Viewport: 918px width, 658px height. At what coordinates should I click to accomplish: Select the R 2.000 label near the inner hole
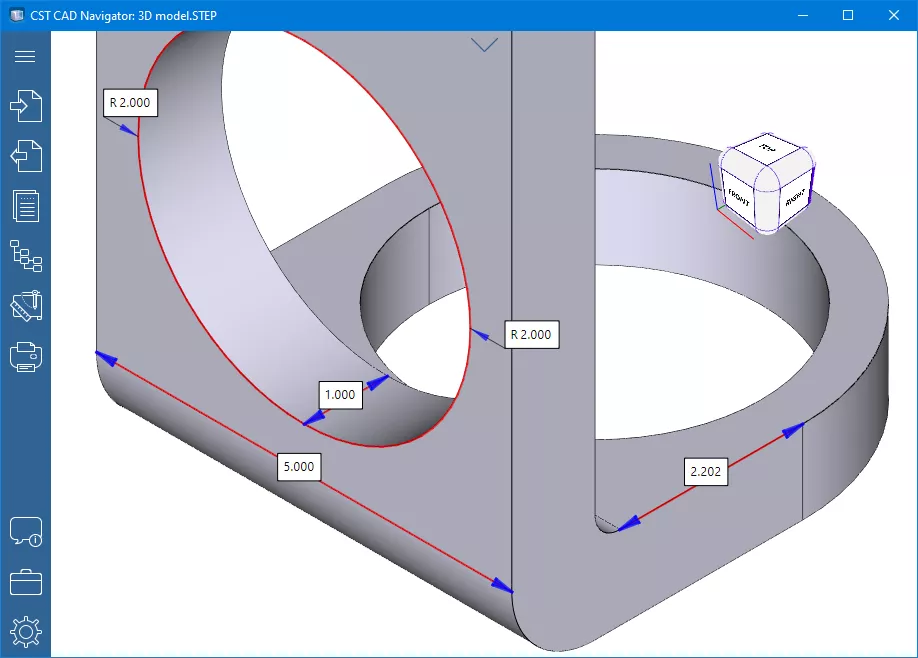coord(531,335)
